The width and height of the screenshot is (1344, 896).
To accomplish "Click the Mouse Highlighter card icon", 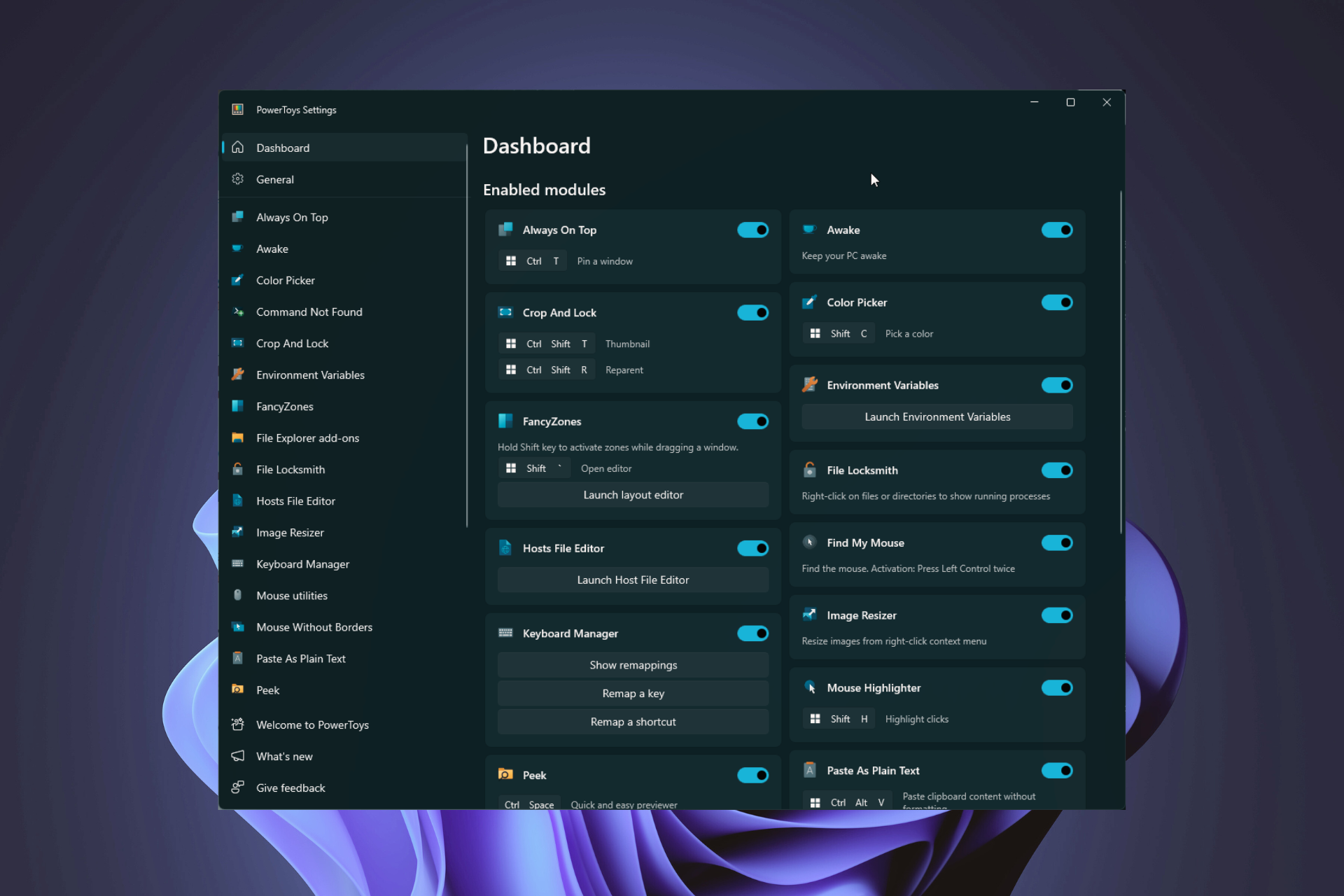I will (810, 687).
